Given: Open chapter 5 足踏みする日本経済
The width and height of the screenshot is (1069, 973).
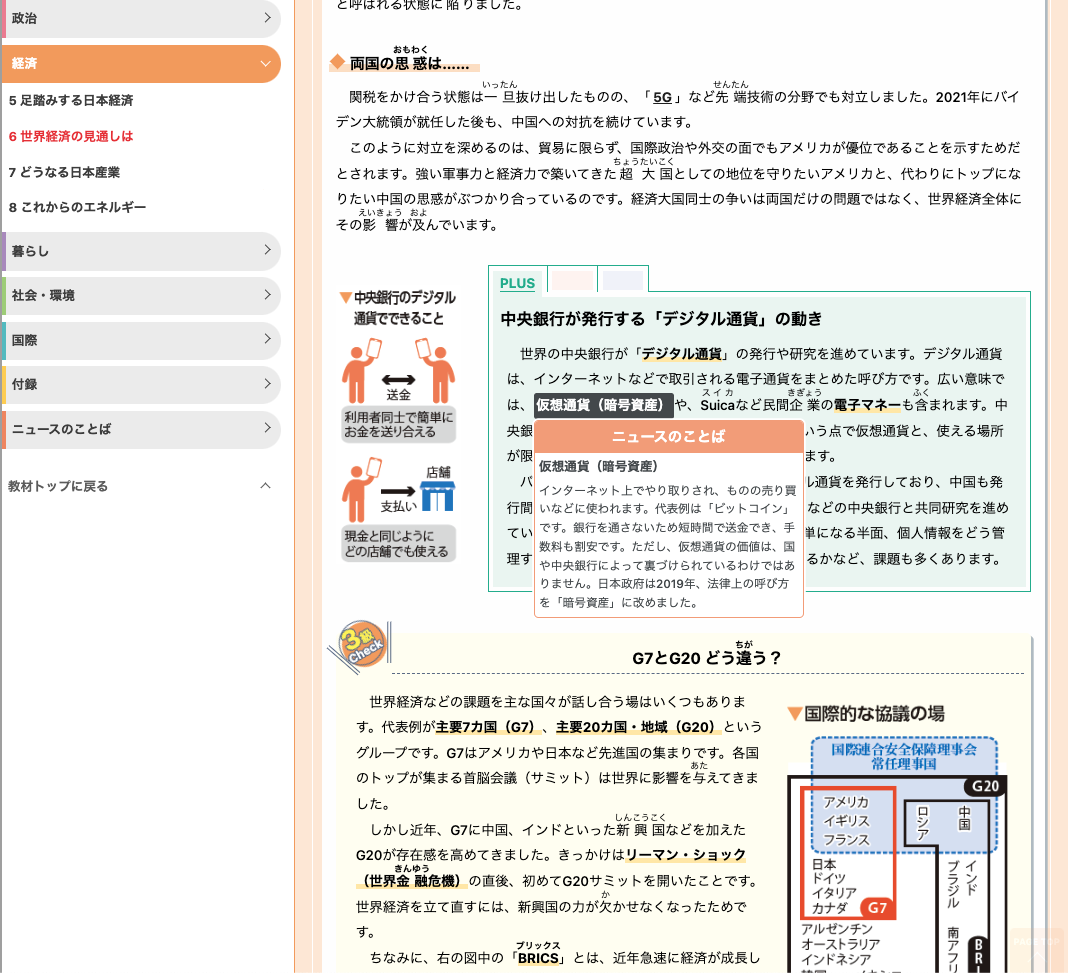Looking at the screenshot, I should [71, 100].
